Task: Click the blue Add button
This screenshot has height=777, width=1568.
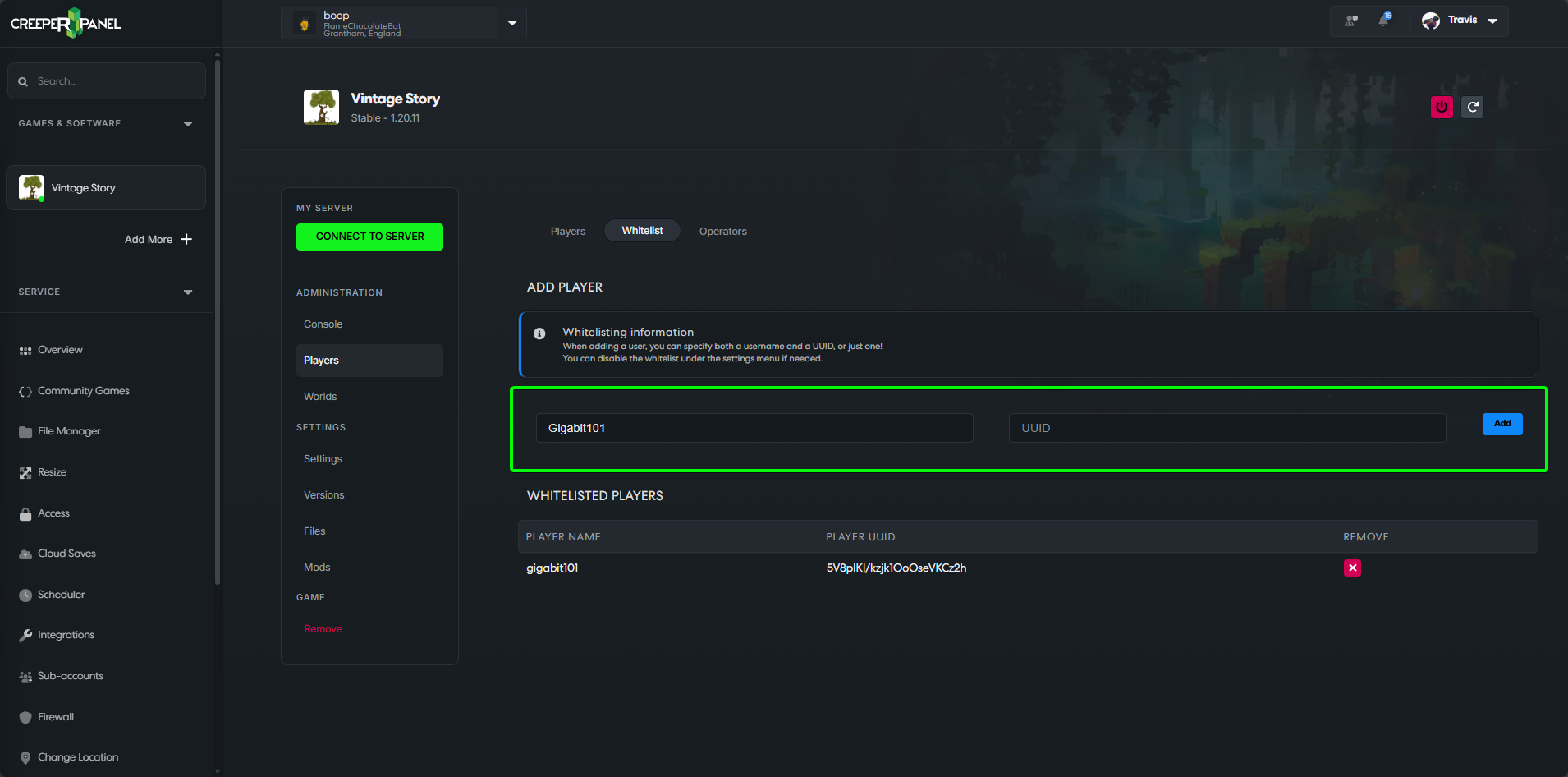Action: (x=1502, y=424)
